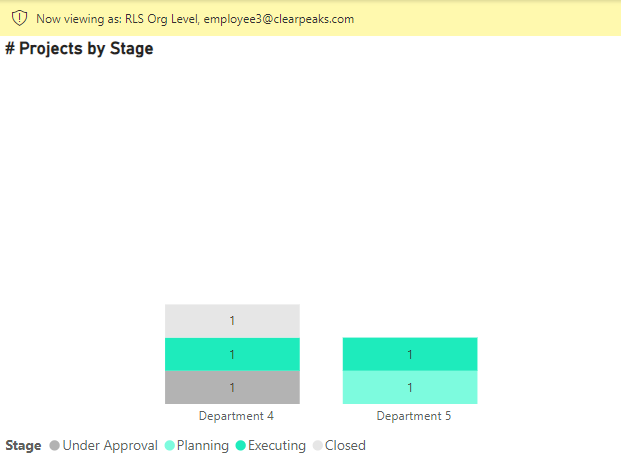This screenshot has height=464, width=621.
Task: Click the Department 5 axis label
Action: pos(414,416)
